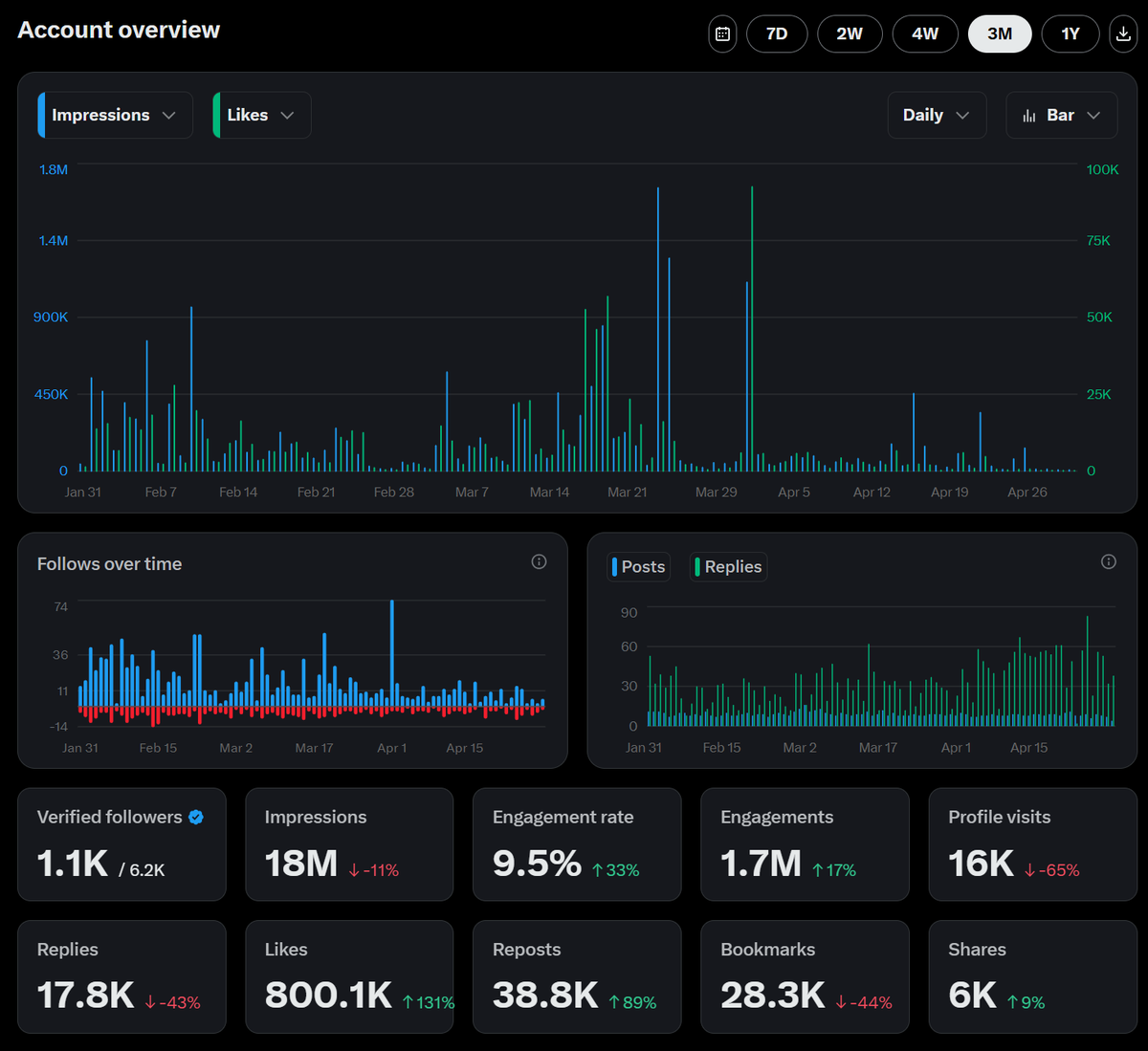Viewport: 1148px width, 1051px height.
Task: Open the Reposts 38.8K card
Action: 577,976
